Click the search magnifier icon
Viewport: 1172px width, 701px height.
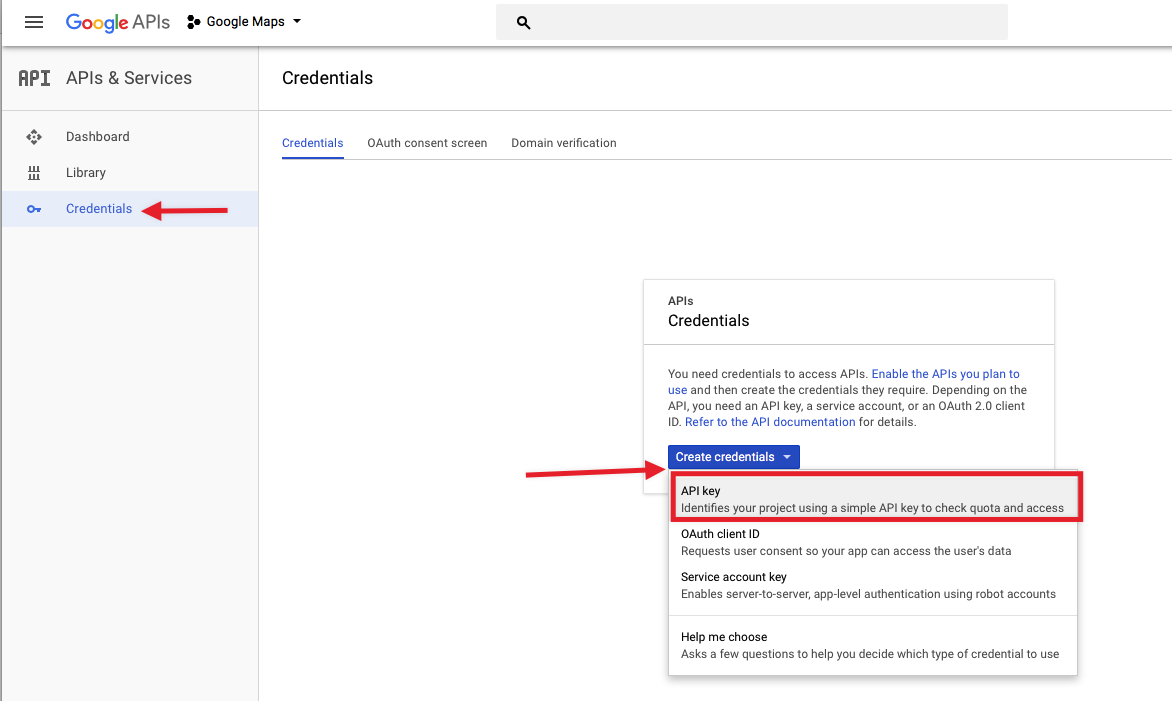[x=523, y=23]
